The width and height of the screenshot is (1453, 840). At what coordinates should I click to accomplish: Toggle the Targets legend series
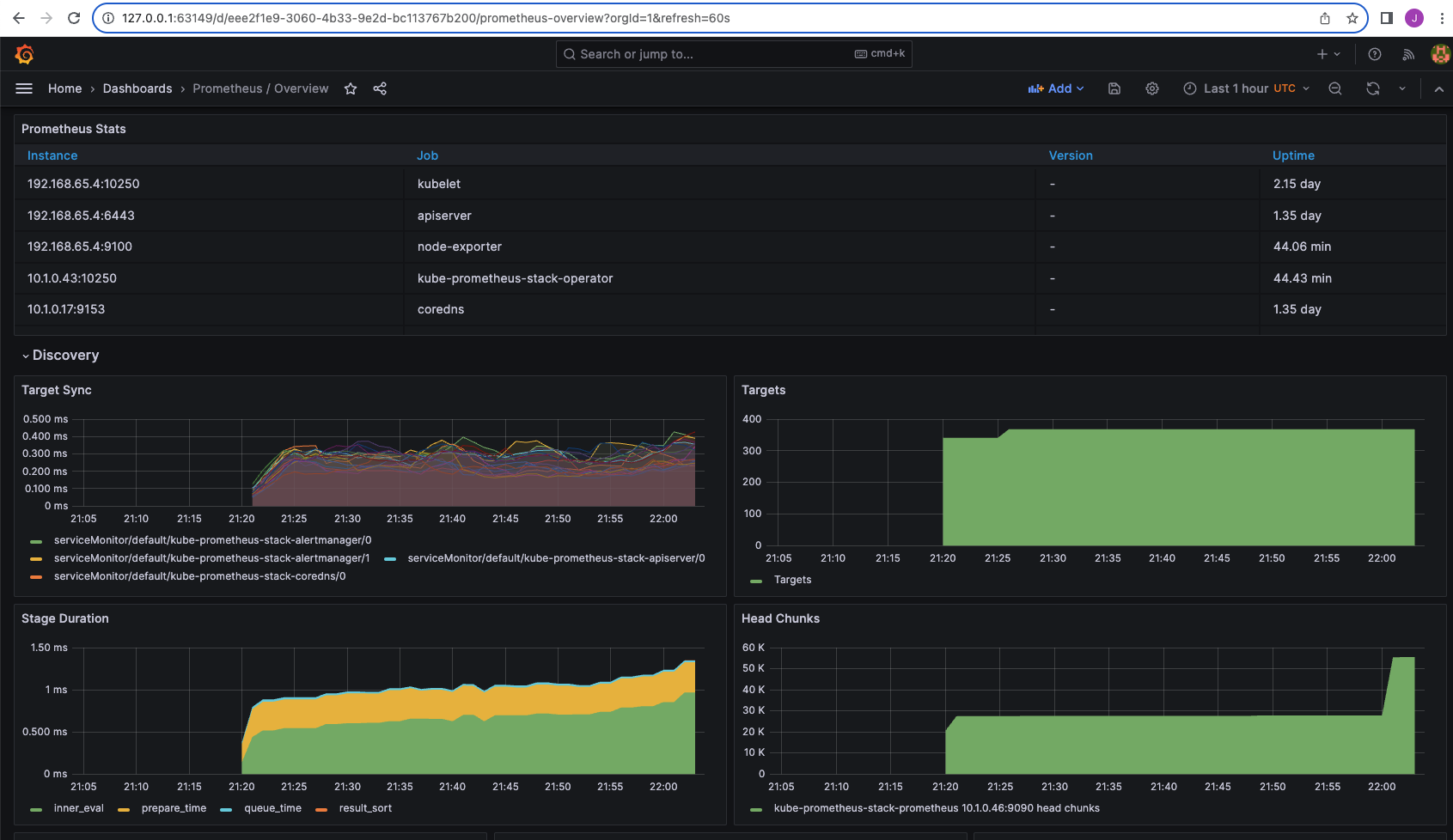[x=792, y=580]
